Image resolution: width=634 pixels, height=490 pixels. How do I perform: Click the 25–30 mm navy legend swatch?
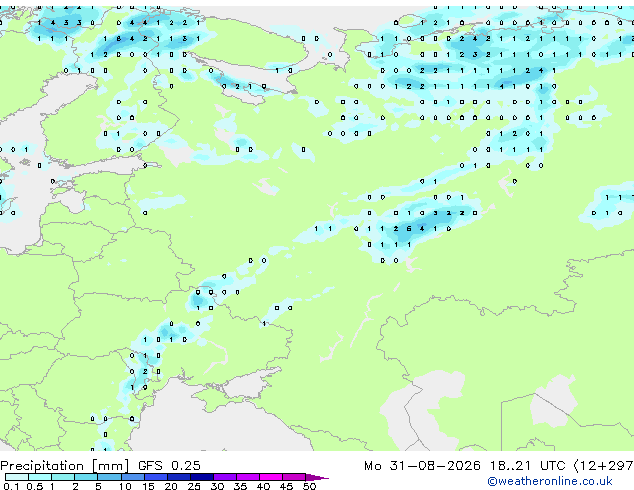(x=202, y=477)
